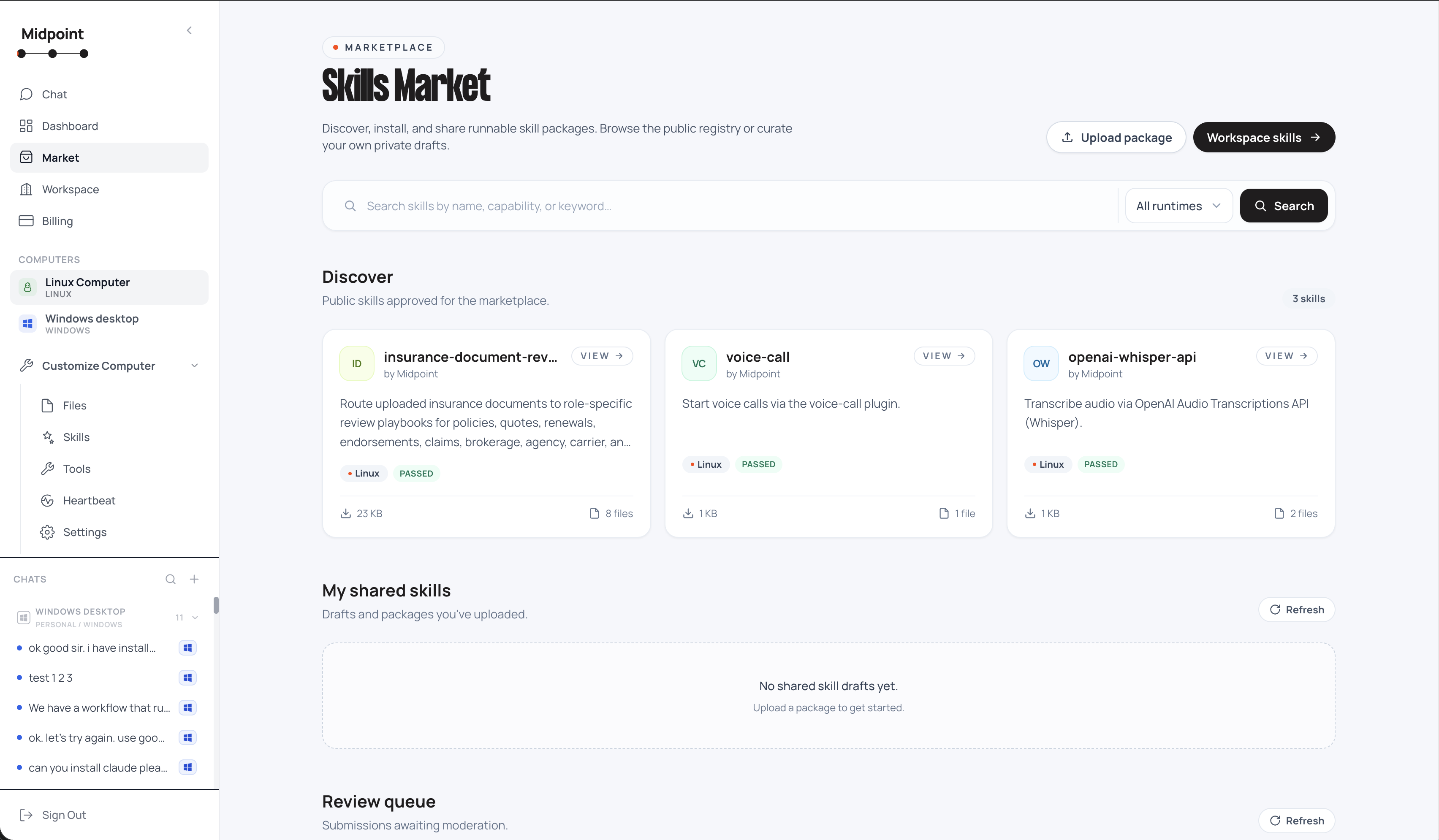1439x840 pixels.
Task: Open the All runtimes dropdown
Action: [x=1178, y=206]
